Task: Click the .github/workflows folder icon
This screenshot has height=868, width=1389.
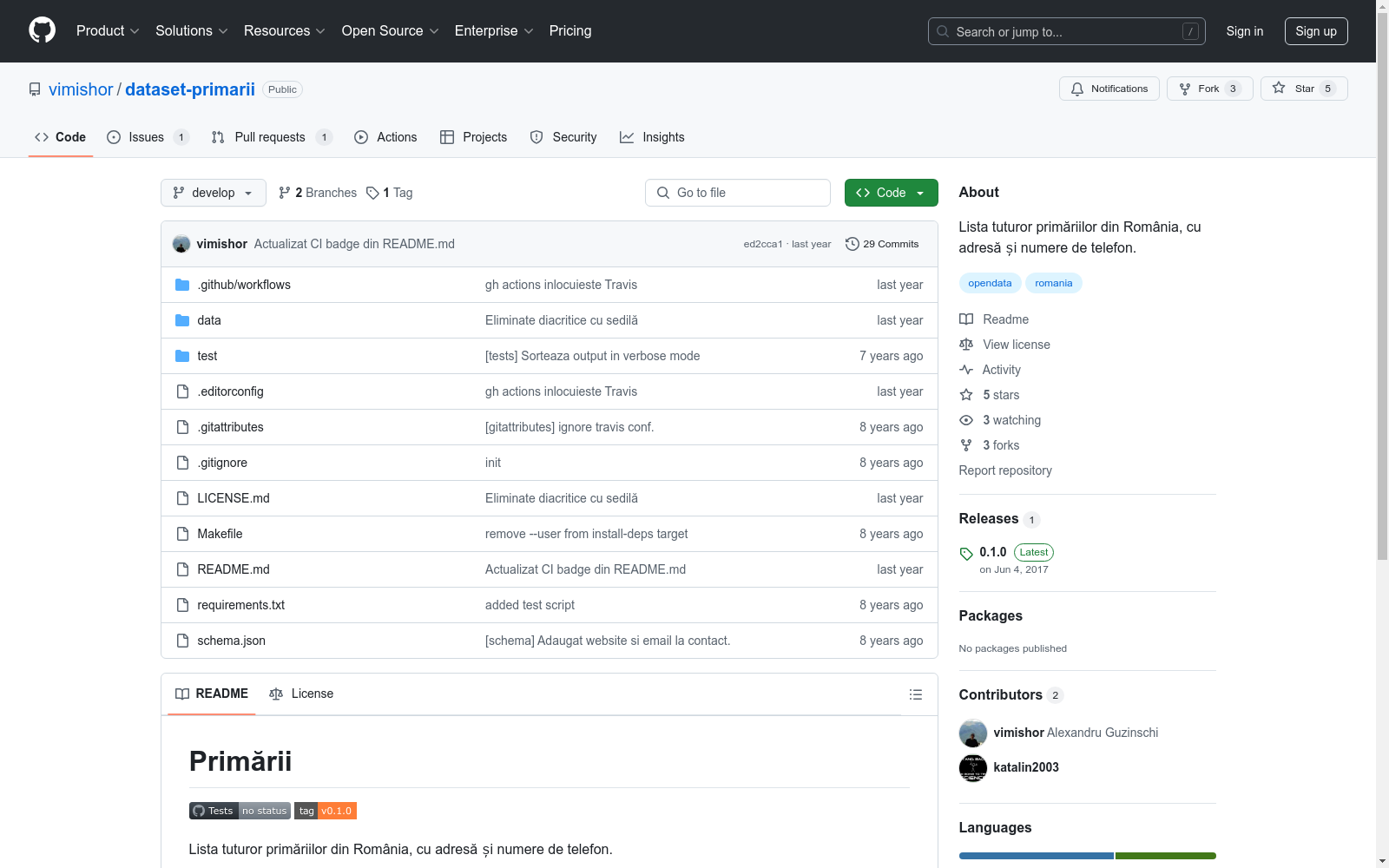Action: (182, 285)
